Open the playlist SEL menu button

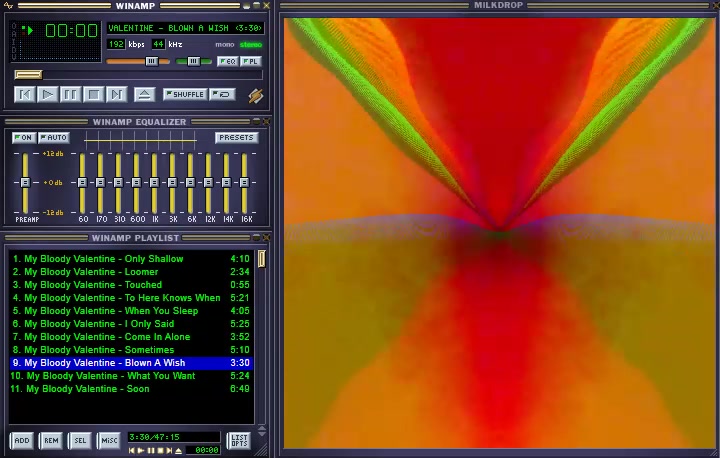tap(80, 441)
